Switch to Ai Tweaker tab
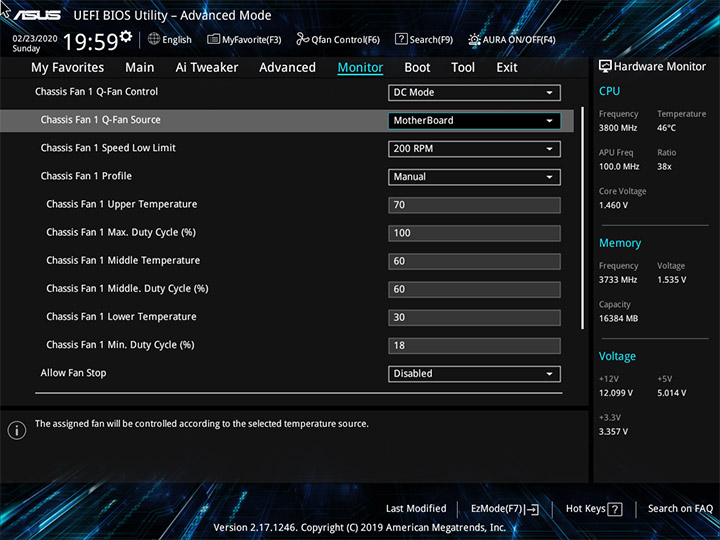The image size is (720, 540). coord(207,68)
